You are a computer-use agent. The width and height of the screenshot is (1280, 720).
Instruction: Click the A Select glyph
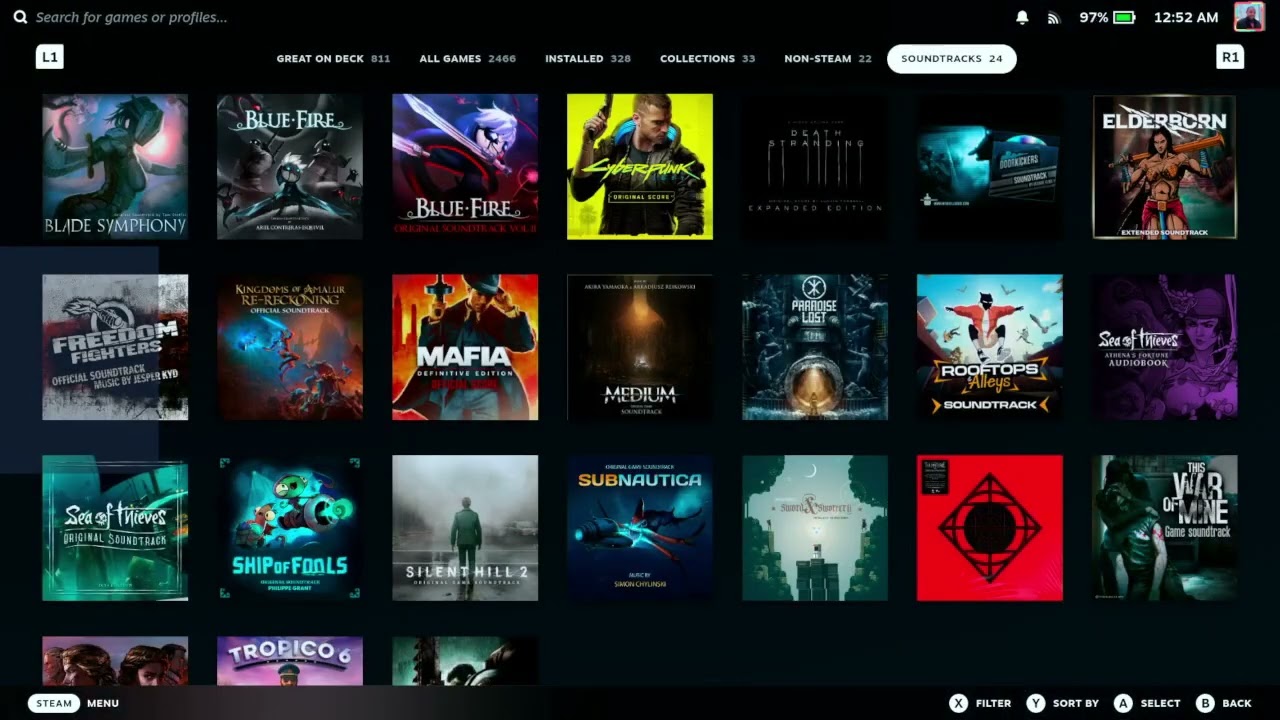1123,703
